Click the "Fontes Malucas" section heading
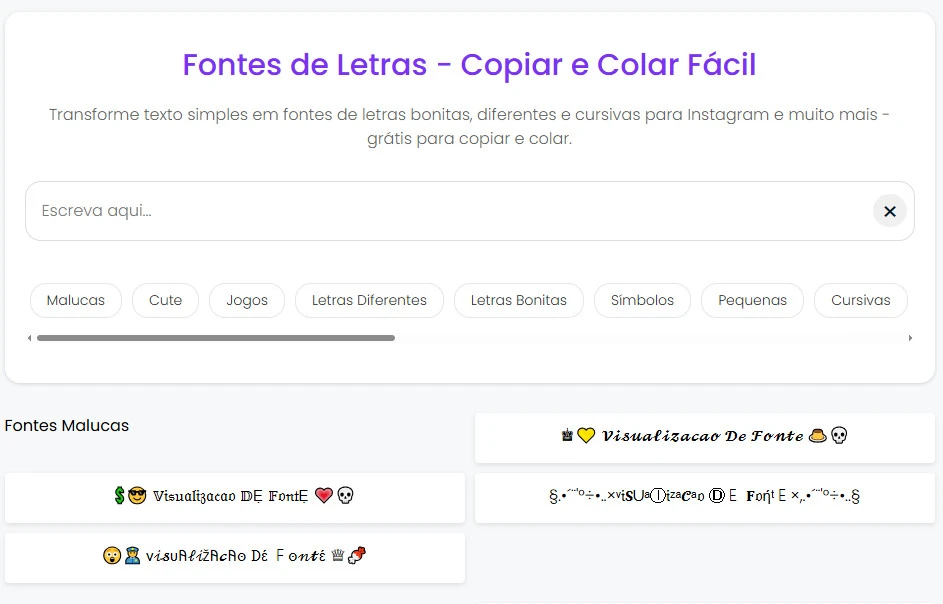Image resolution: width=943 pixels, height=604 pixels. click(x=67, y=425)
